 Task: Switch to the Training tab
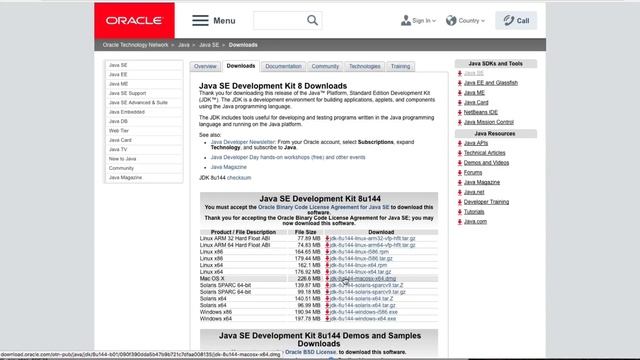pyautogui.click(x=400, y=66)
